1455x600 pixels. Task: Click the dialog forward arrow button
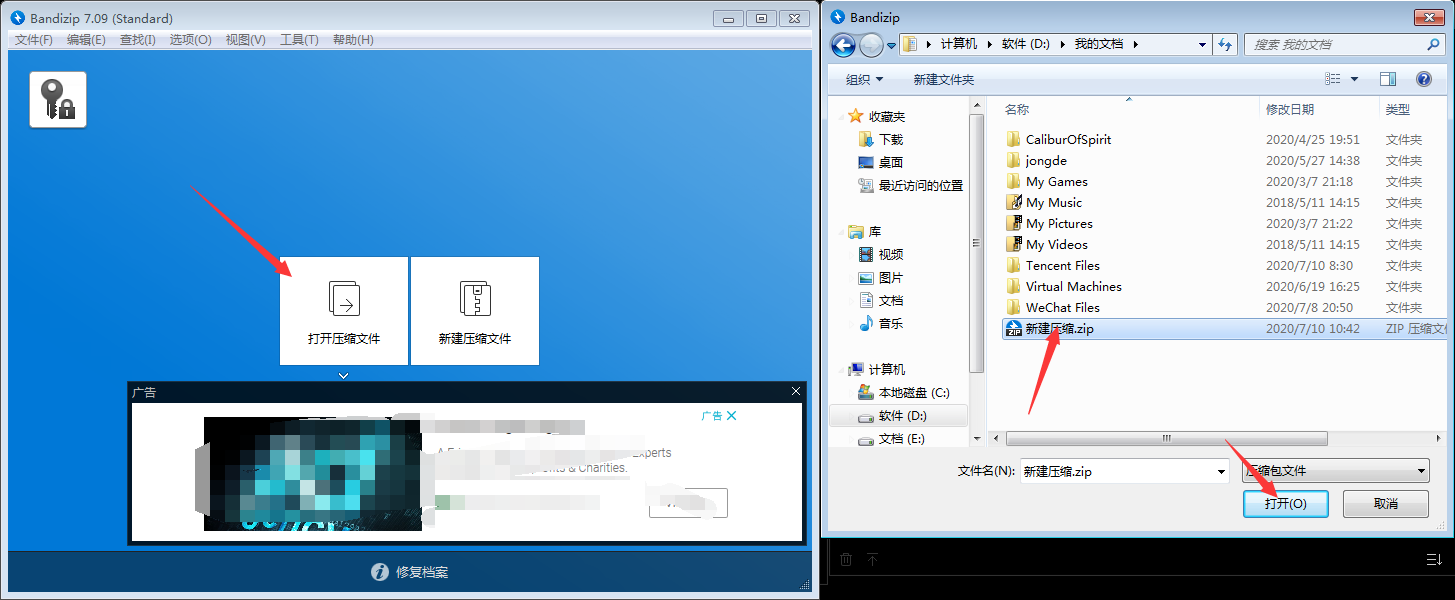point(871,44)
